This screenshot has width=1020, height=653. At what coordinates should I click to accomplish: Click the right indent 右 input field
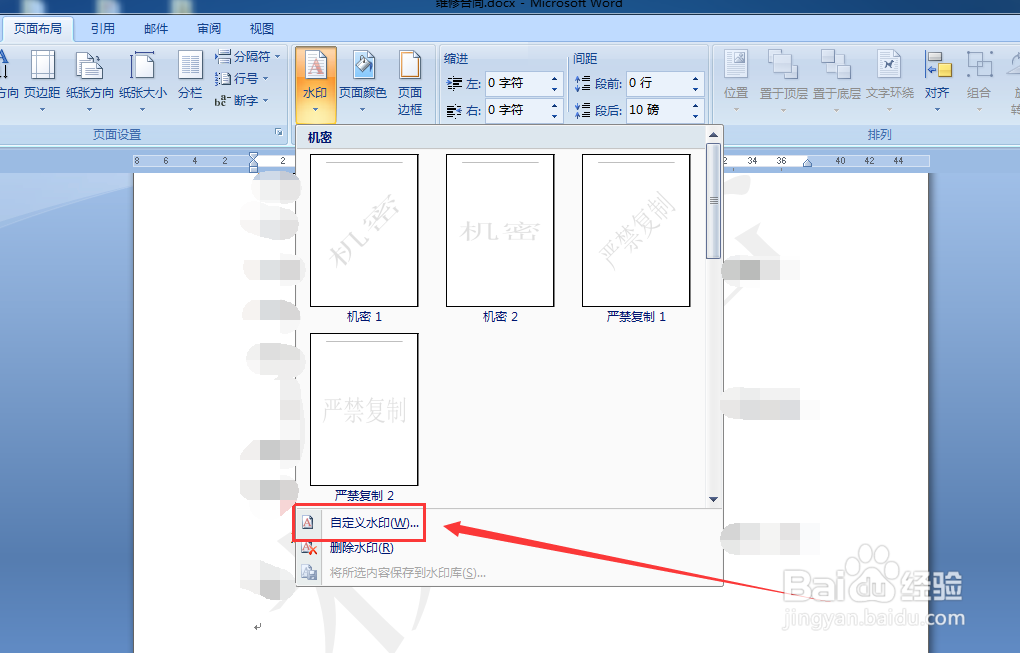(517, 110)
